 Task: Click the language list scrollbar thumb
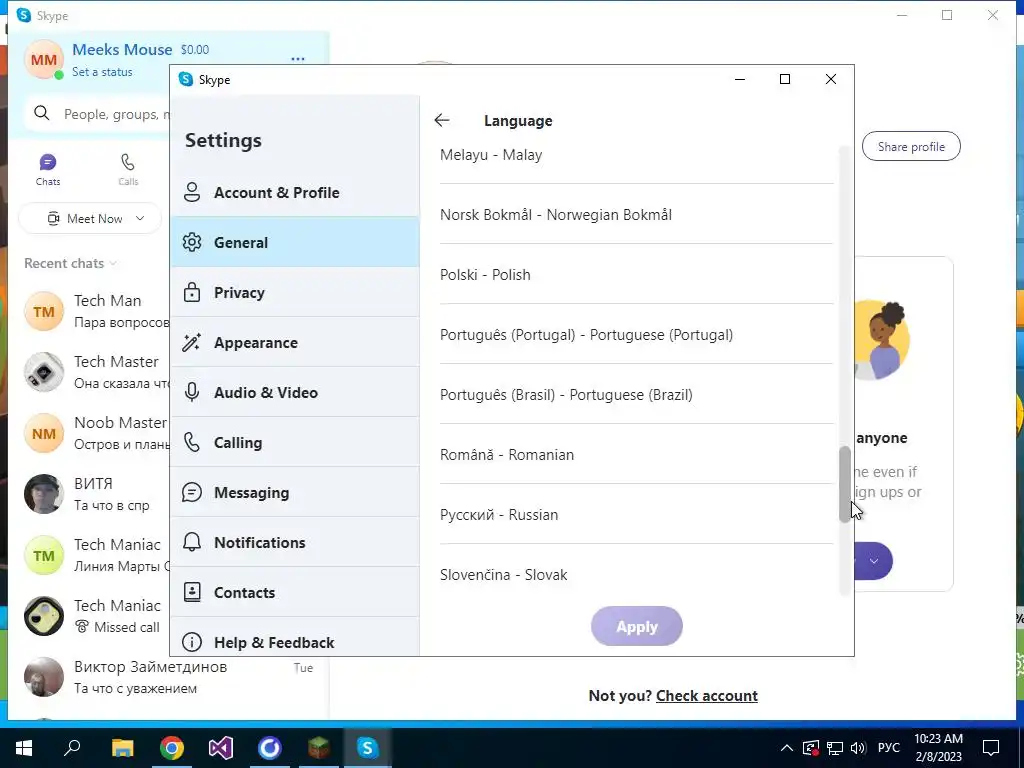844,484
